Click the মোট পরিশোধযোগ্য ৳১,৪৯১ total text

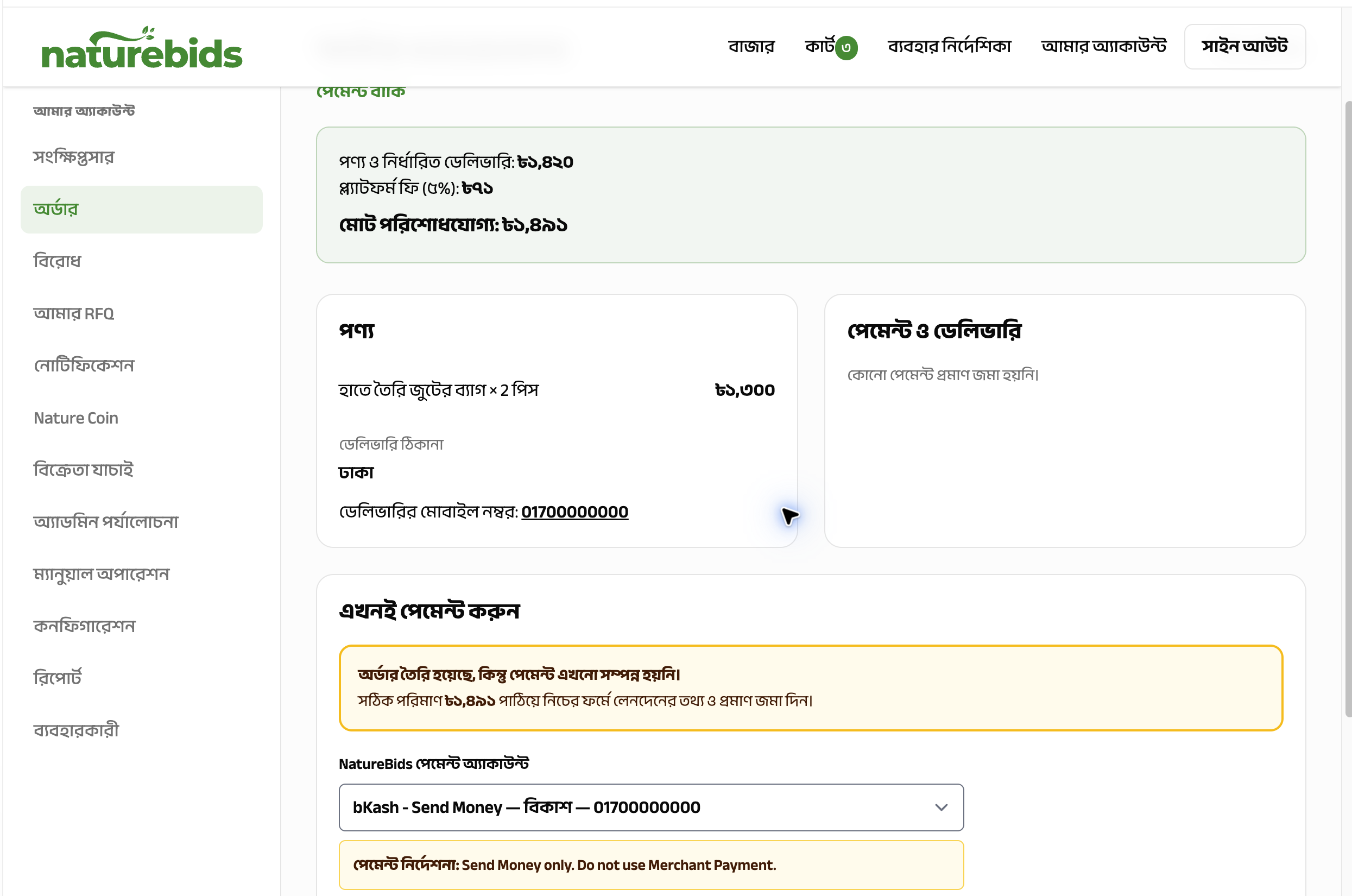(453, 225)
